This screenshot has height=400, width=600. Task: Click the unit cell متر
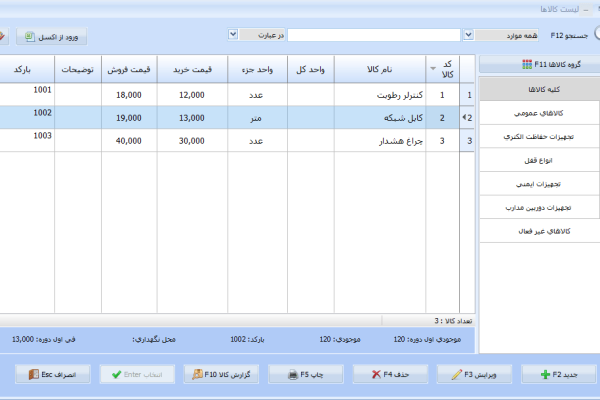(257, 118)
